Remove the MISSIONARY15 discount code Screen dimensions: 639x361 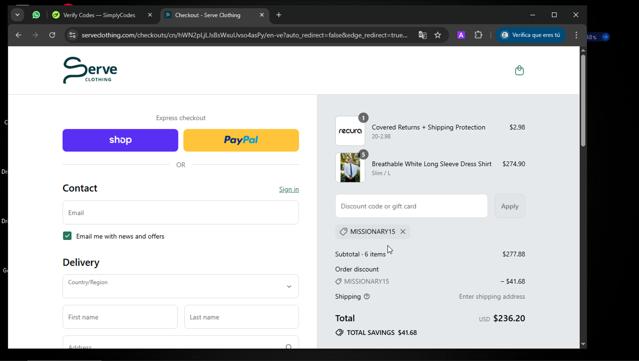(403, 231)
